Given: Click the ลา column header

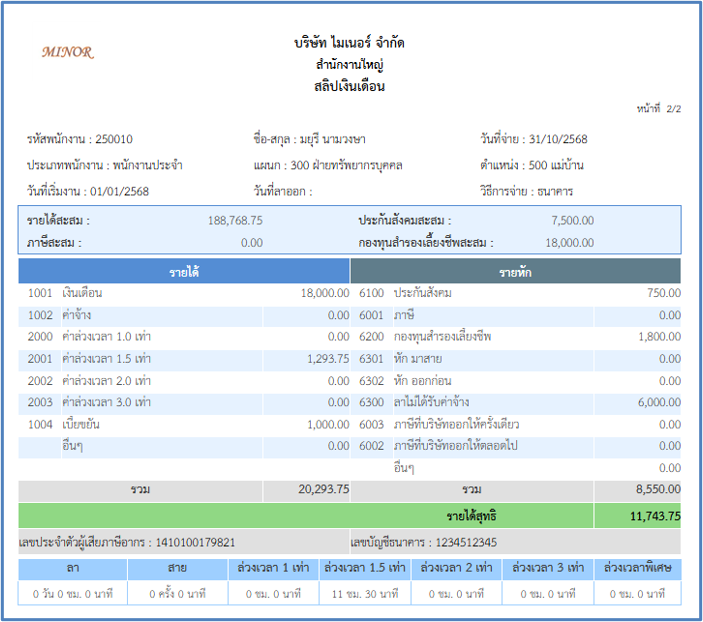Looking at the screenshot, I should [73, 568].
